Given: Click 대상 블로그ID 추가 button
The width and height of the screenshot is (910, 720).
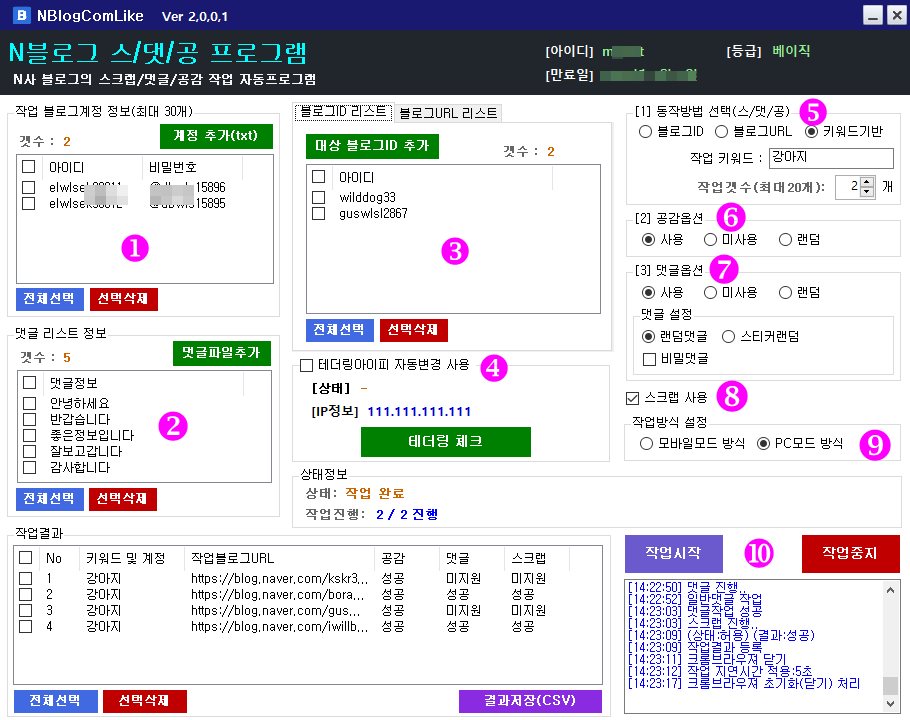Looking at the screenshot, I should point(372,146).
